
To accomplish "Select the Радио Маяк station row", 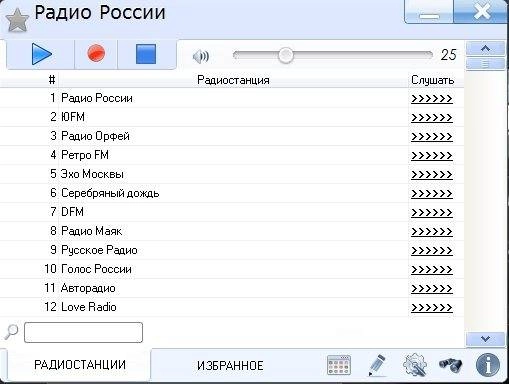I will tap(232, 231).
